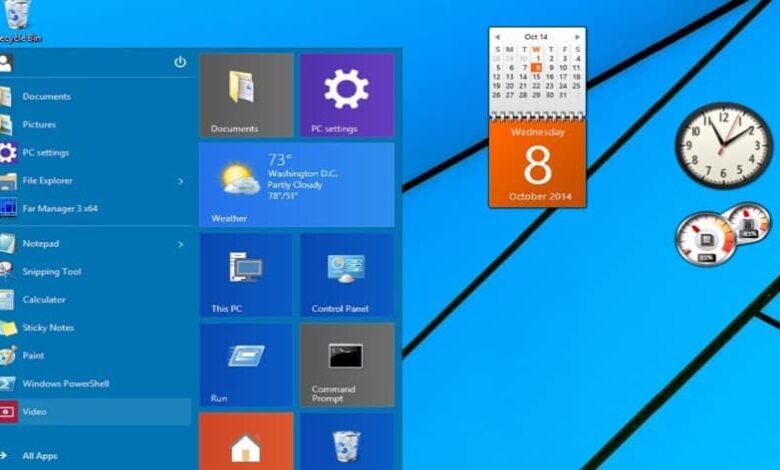Open Documents from the Start menu list
780x470 pixels.
point(96,96)
